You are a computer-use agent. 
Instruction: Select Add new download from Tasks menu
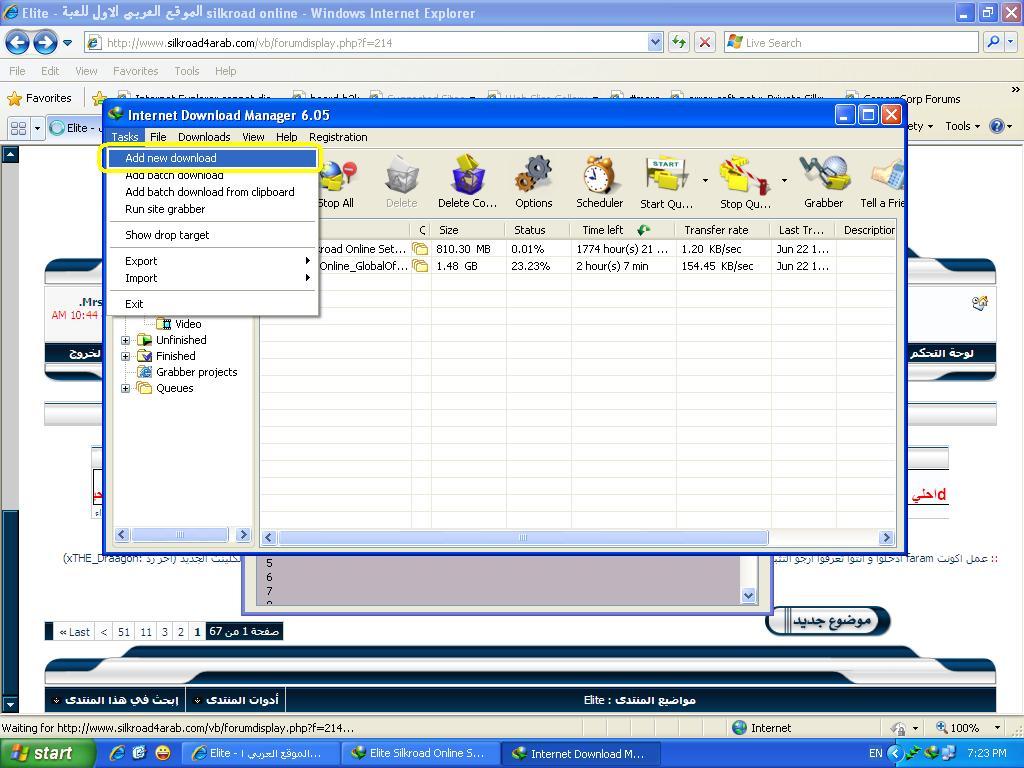213,158
